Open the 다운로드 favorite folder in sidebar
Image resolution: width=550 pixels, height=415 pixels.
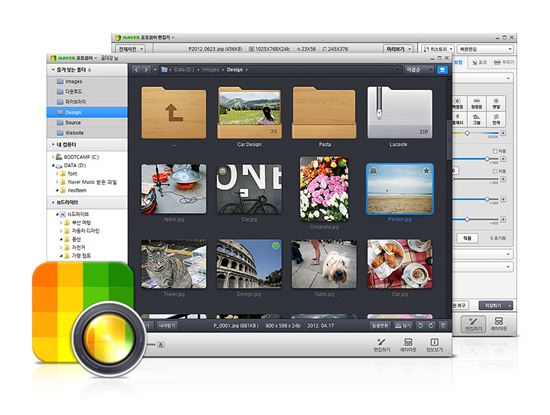tap(87, 91)
